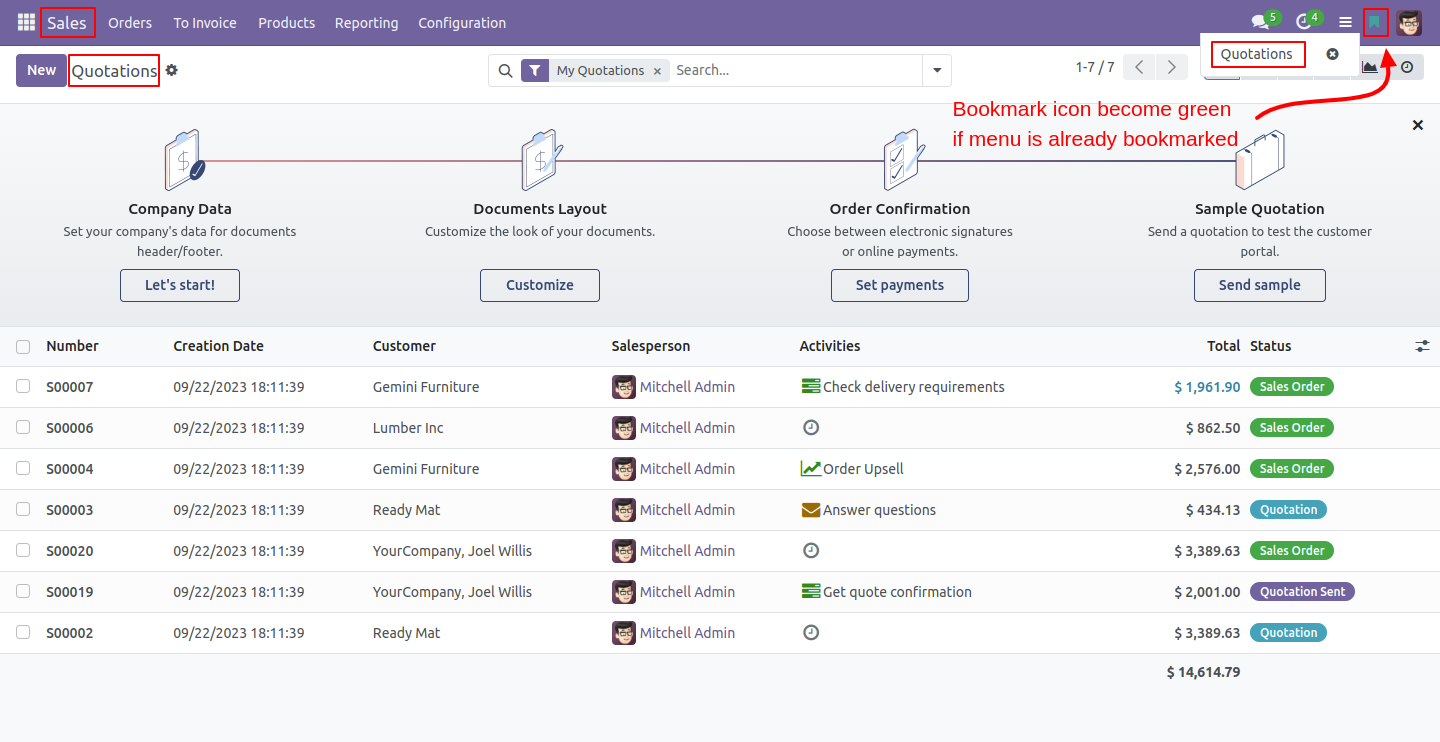
Task: Click Ready Mat in S00003 row
Action: [406, 510]
